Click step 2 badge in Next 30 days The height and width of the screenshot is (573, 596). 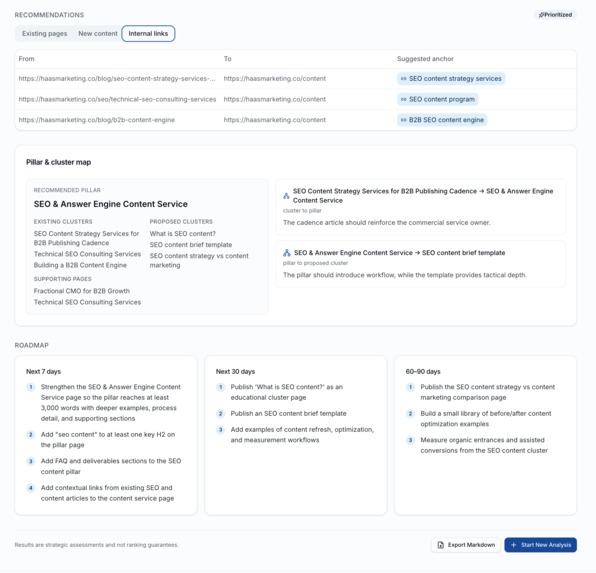pyautogui.click(x=220, y=414)
